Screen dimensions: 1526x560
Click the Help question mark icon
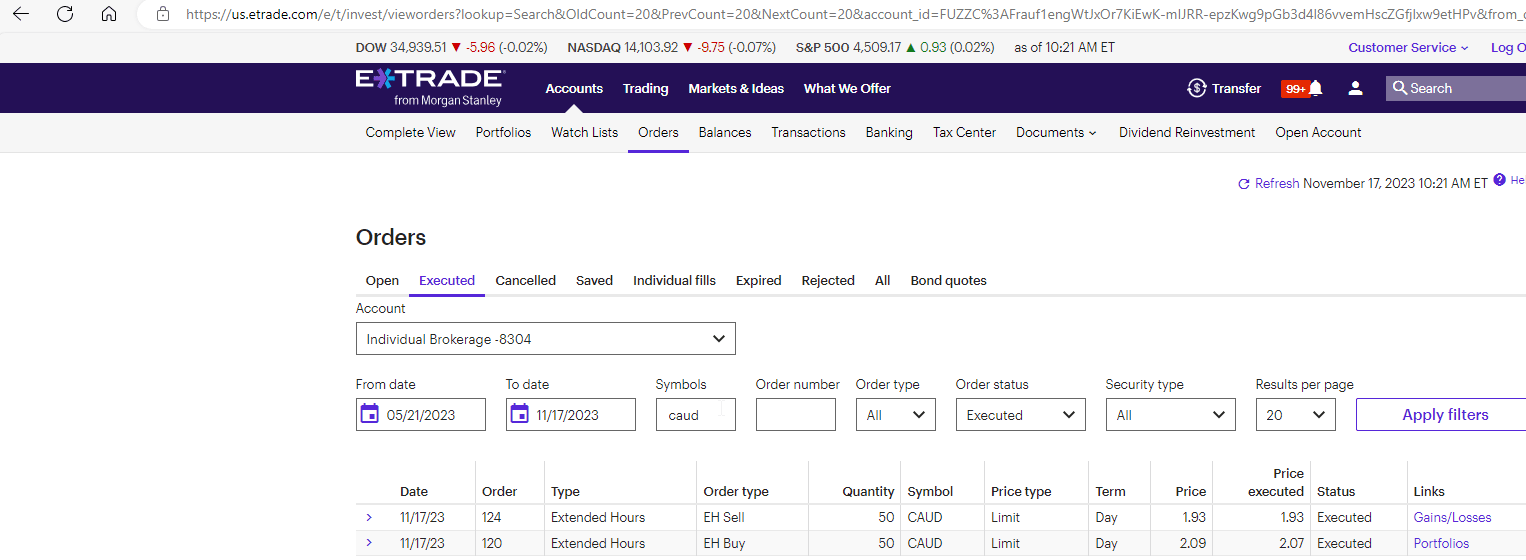pos(1499,180)
